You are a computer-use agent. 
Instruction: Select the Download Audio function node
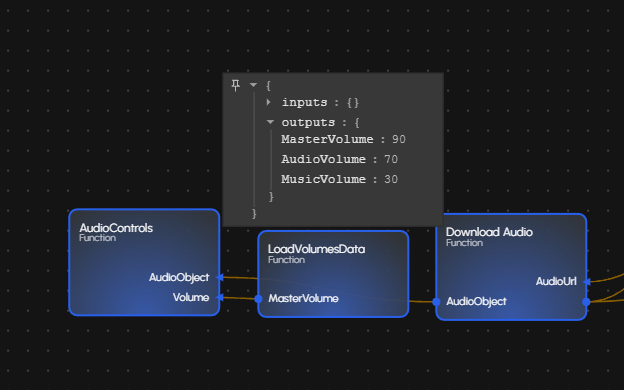(511, 267)
